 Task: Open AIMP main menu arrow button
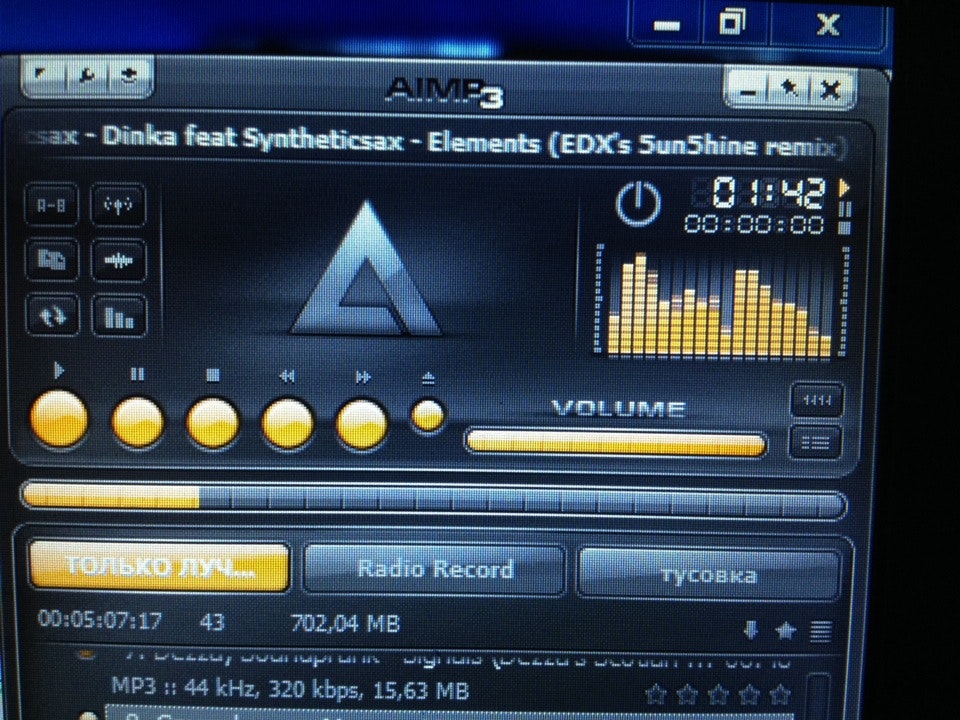coord(41,76)
